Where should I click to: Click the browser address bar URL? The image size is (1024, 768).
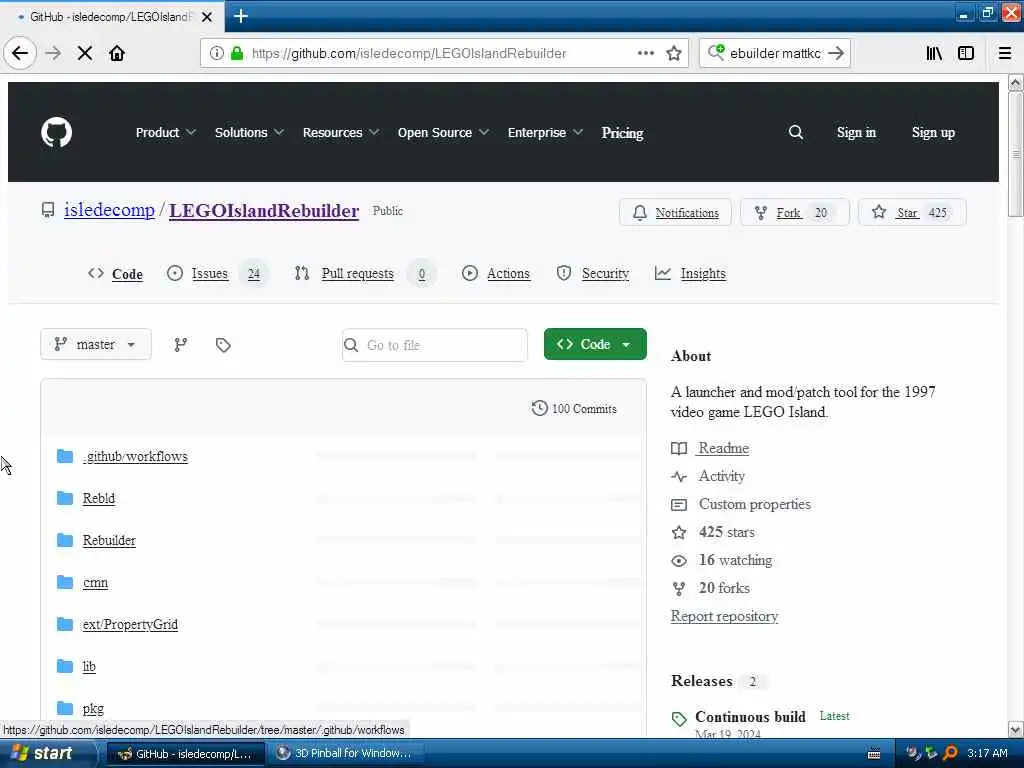(x=409, y=53)
